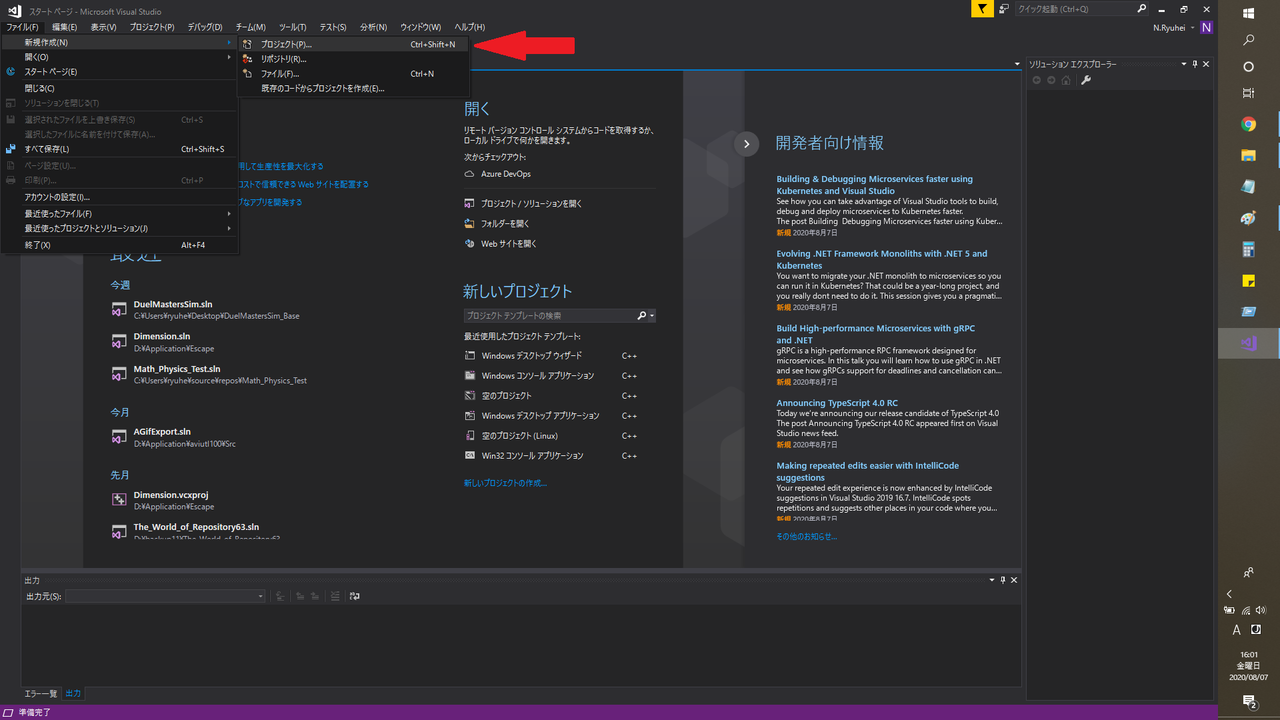Click Azure DevOps cloud icon

(470, 174)
